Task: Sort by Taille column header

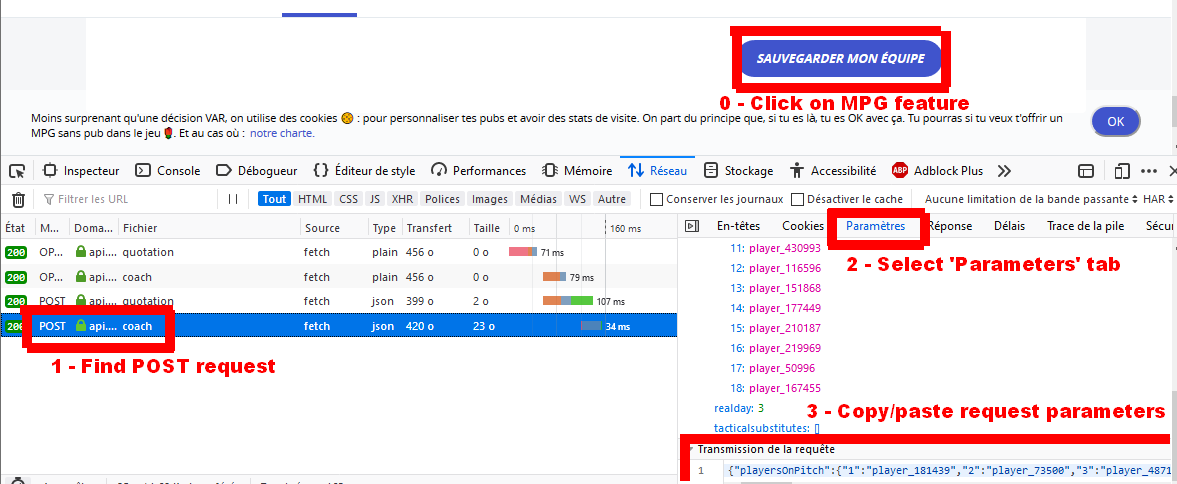Action: click(487, 228)
